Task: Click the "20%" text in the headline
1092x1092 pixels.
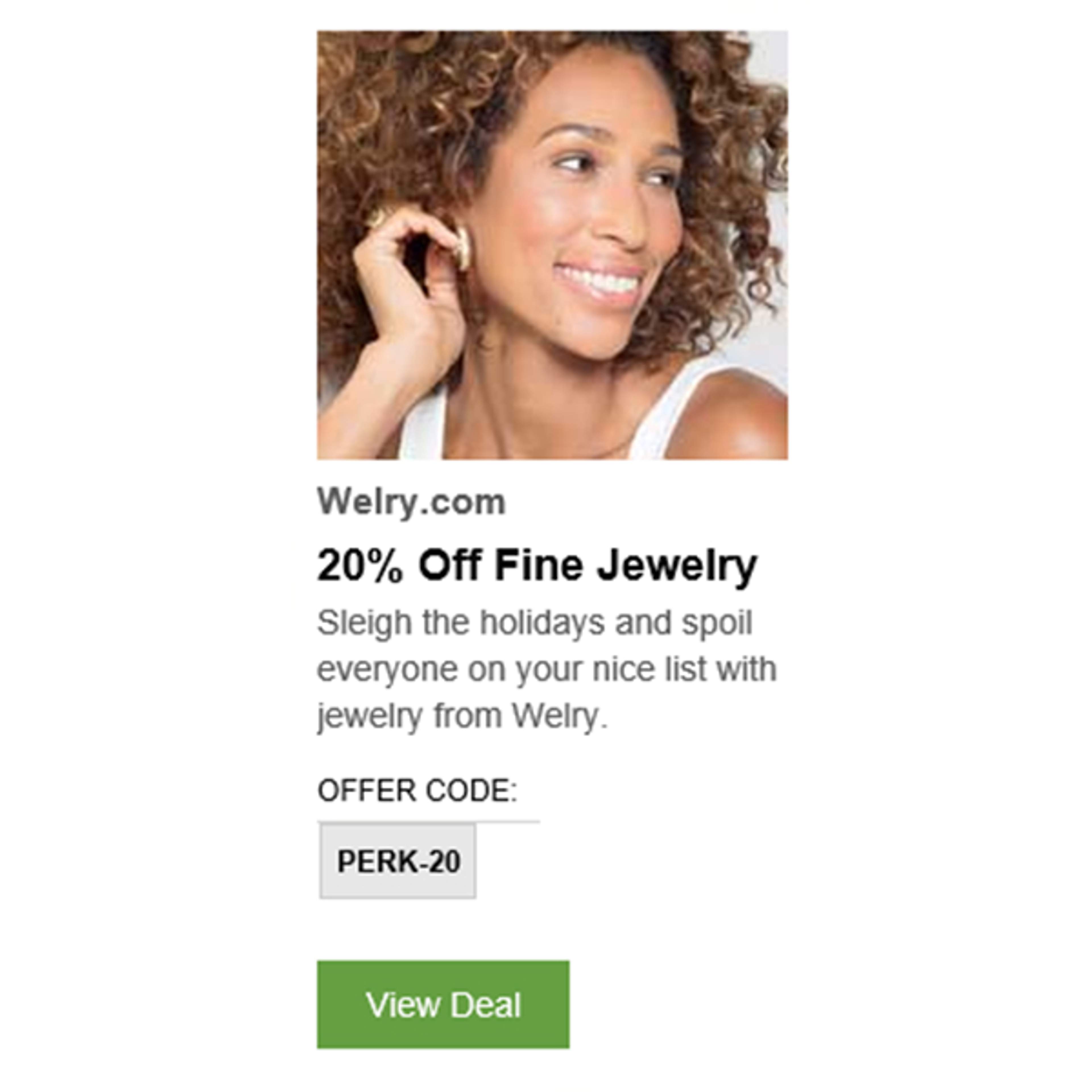Action: (360, 565)
